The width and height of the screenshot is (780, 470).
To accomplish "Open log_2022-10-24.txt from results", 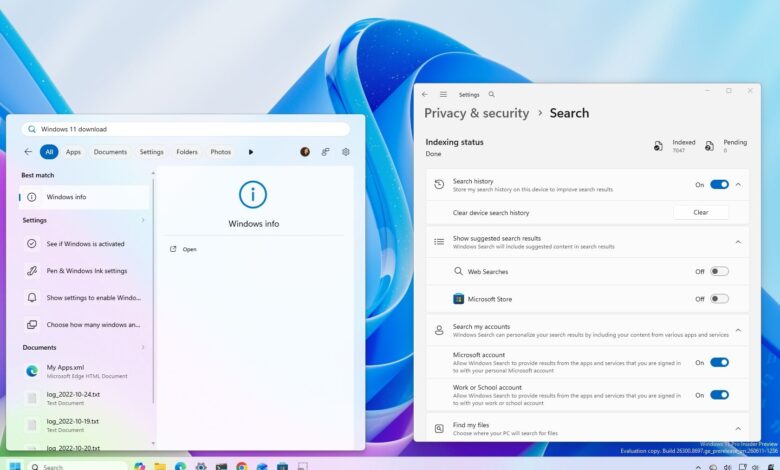I will tap(84, 398).
